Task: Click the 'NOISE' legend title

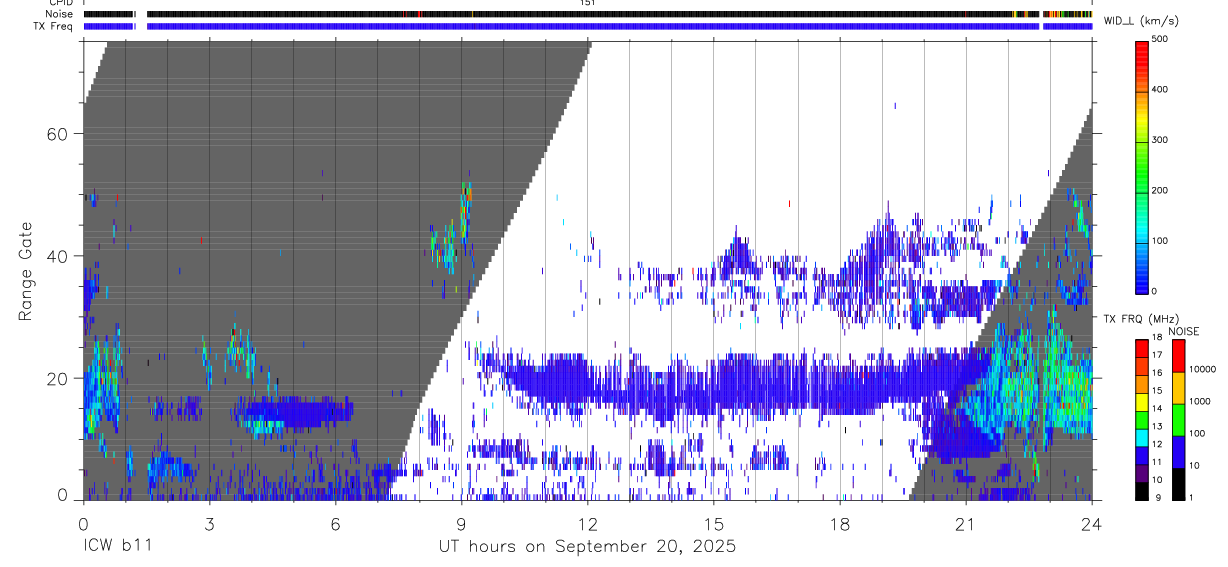Action: click(1183, 331)
